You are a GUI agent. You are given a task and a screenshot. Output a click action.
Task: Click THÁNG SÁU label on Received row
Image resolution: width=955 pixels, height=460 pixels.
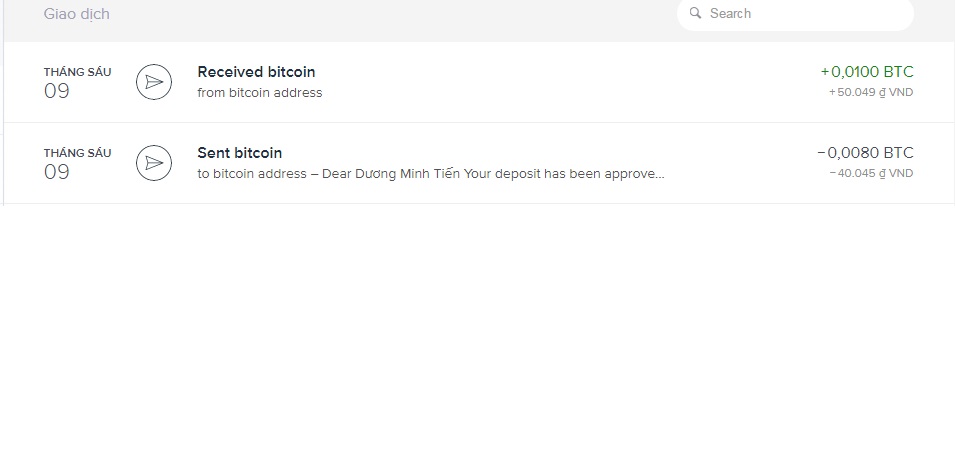tap(77, 72)
